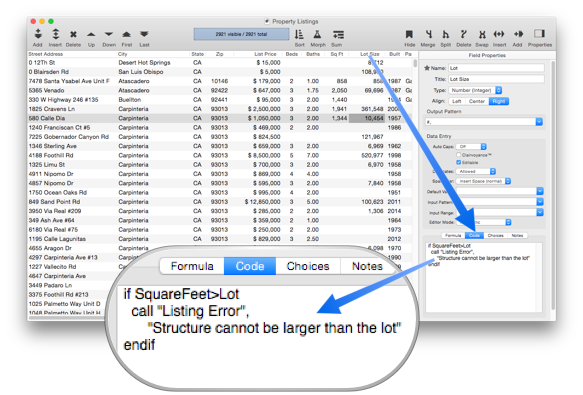
Task: Switch to the Choices tab
Action: click(x=496, y=235)
